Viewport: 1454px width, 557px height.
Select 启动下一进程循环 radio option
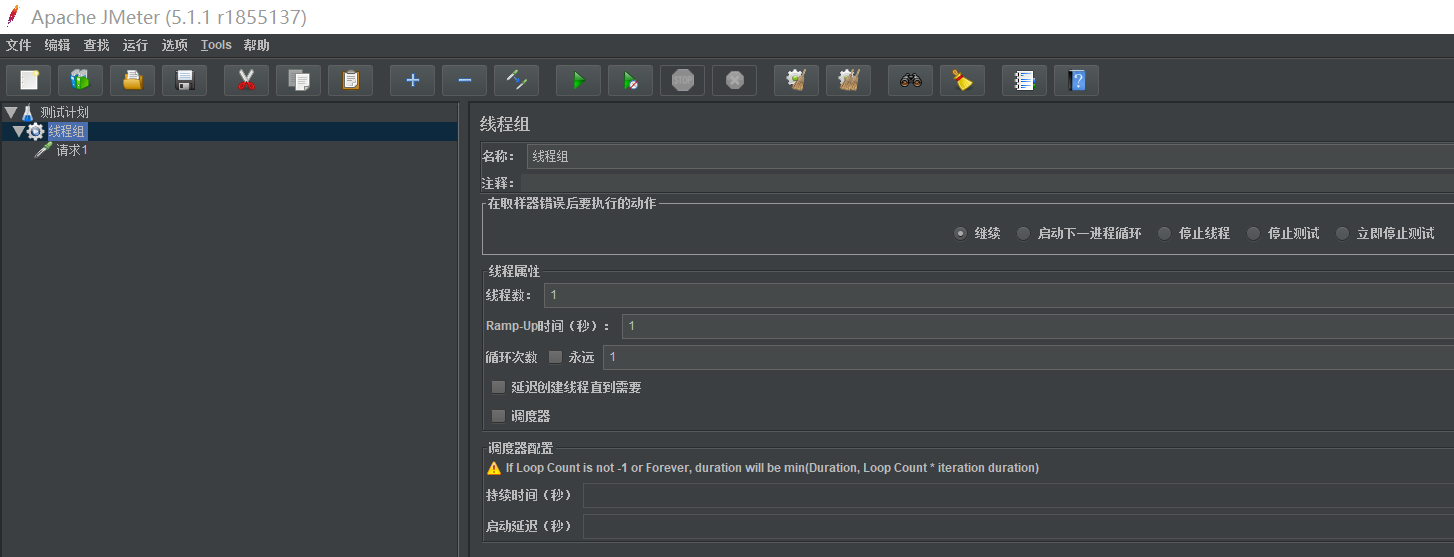[1023, 233]
